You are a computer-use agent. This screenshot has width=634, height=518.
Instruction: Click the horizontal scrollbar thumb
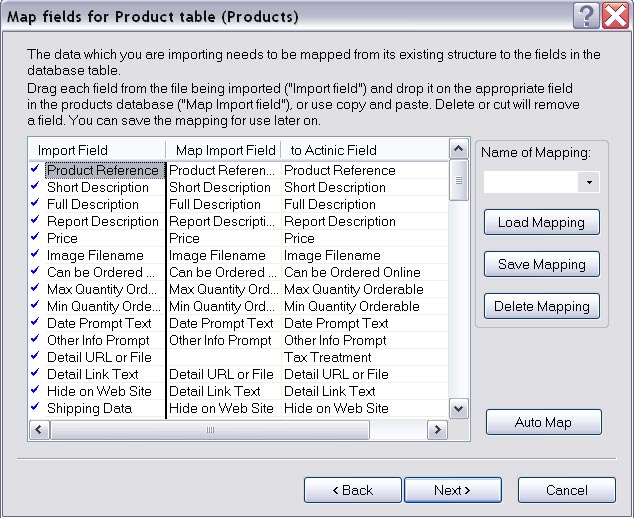(x=212, y=430)
